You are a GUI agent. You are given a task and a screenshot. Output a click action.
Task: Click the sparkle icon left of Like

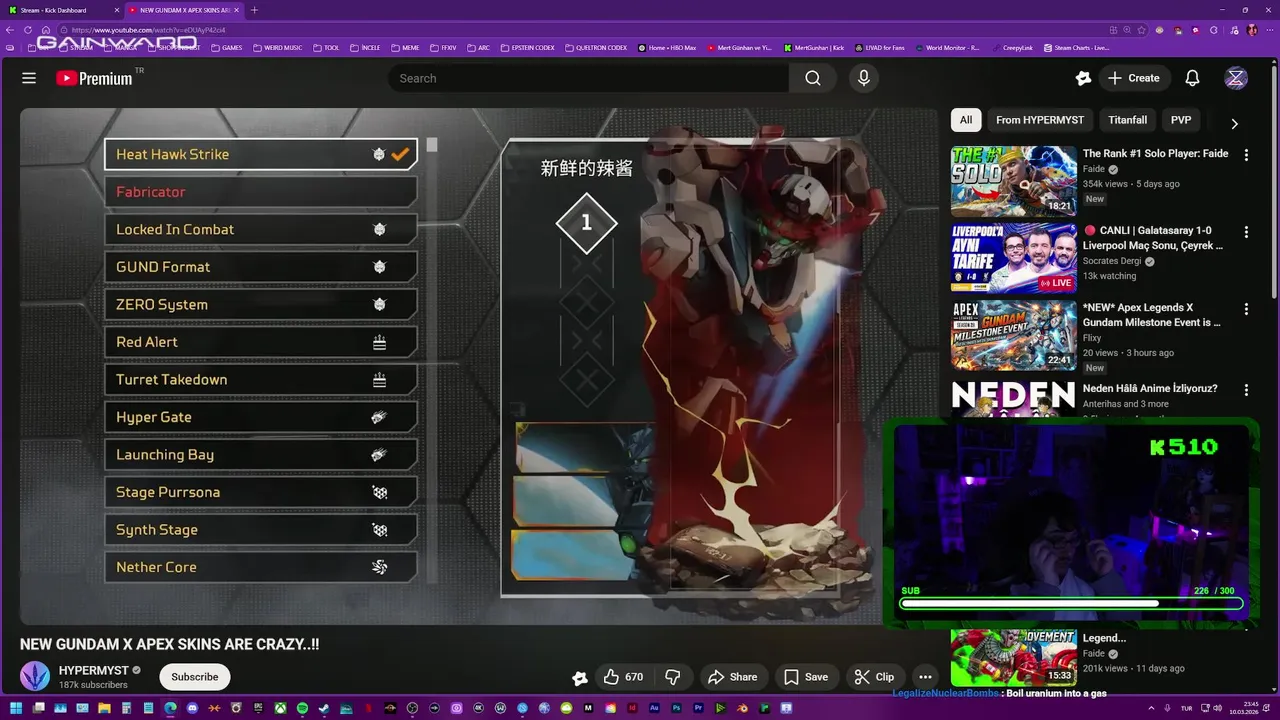coord(579,677)
